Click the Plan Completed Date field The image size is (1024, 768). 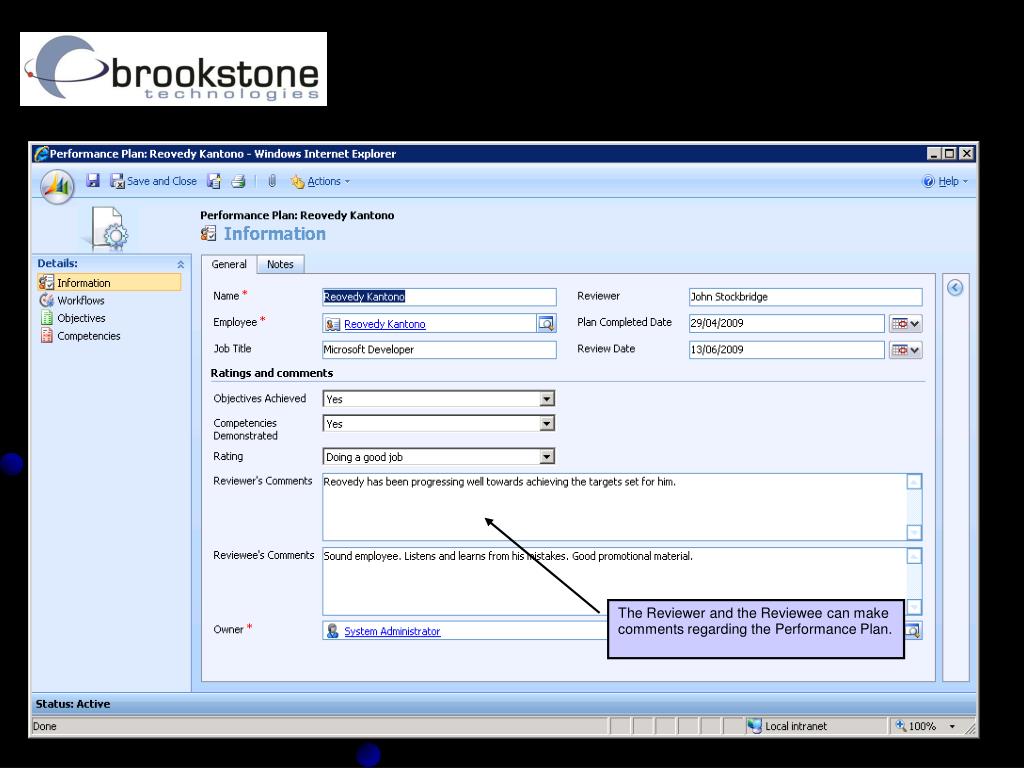click(x=786, y=323)
